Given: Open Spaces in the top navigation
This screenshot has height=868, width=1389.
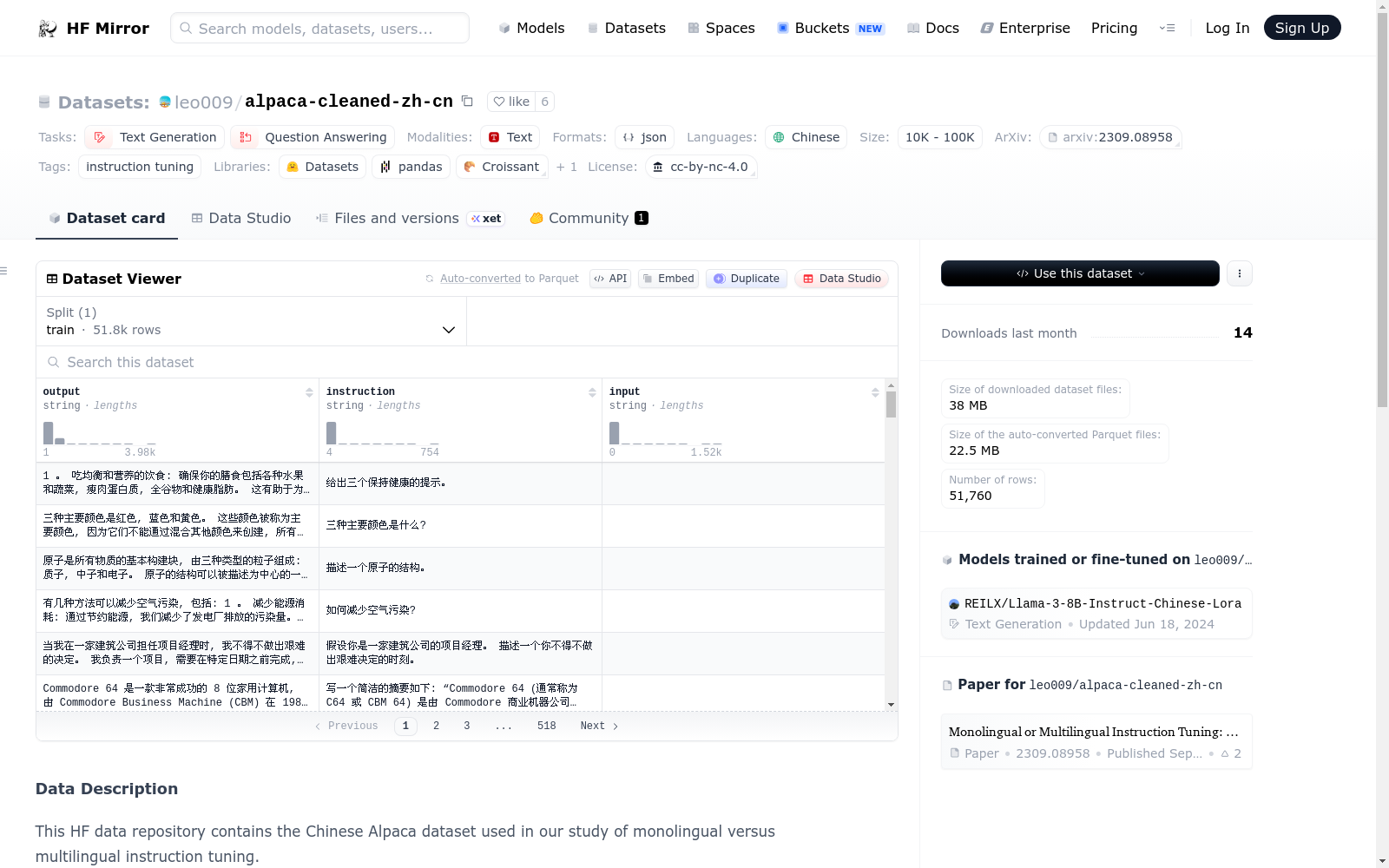Looking at the screenshot, I should pos(721,28).
